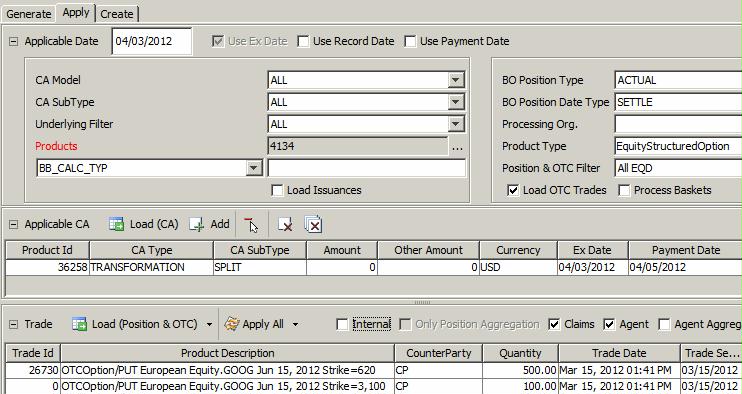
Task: Click the USD currency cell
Action: pos(519,267)
